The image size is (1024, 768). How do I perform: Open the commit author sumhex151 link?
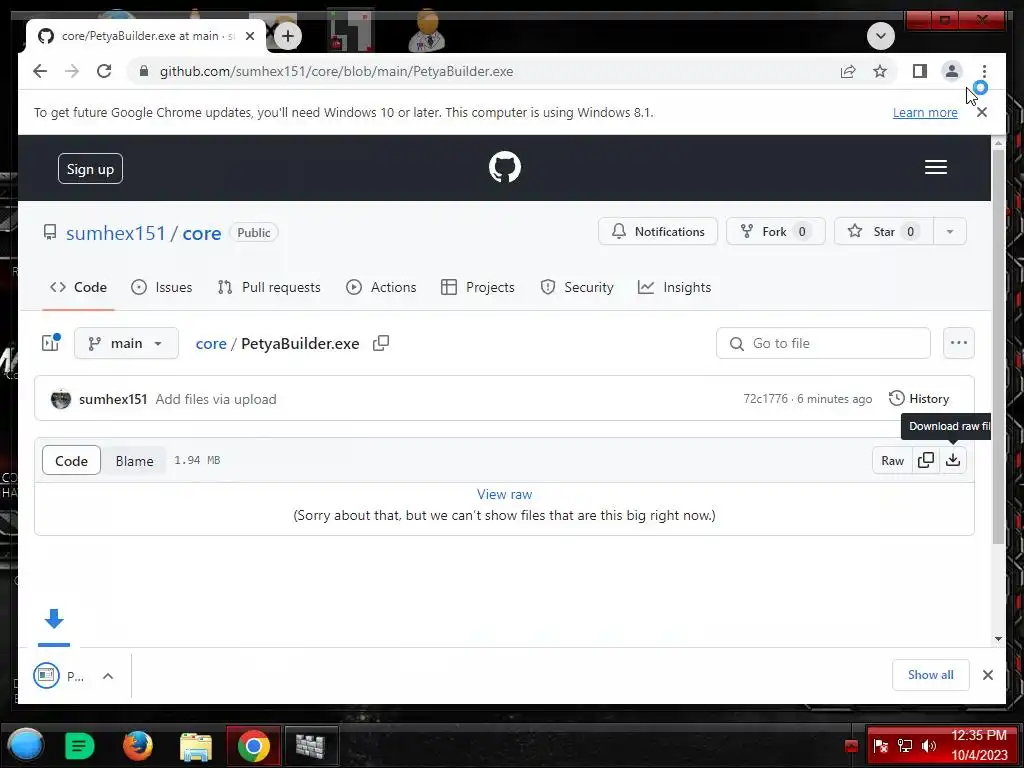click(113, 399)
